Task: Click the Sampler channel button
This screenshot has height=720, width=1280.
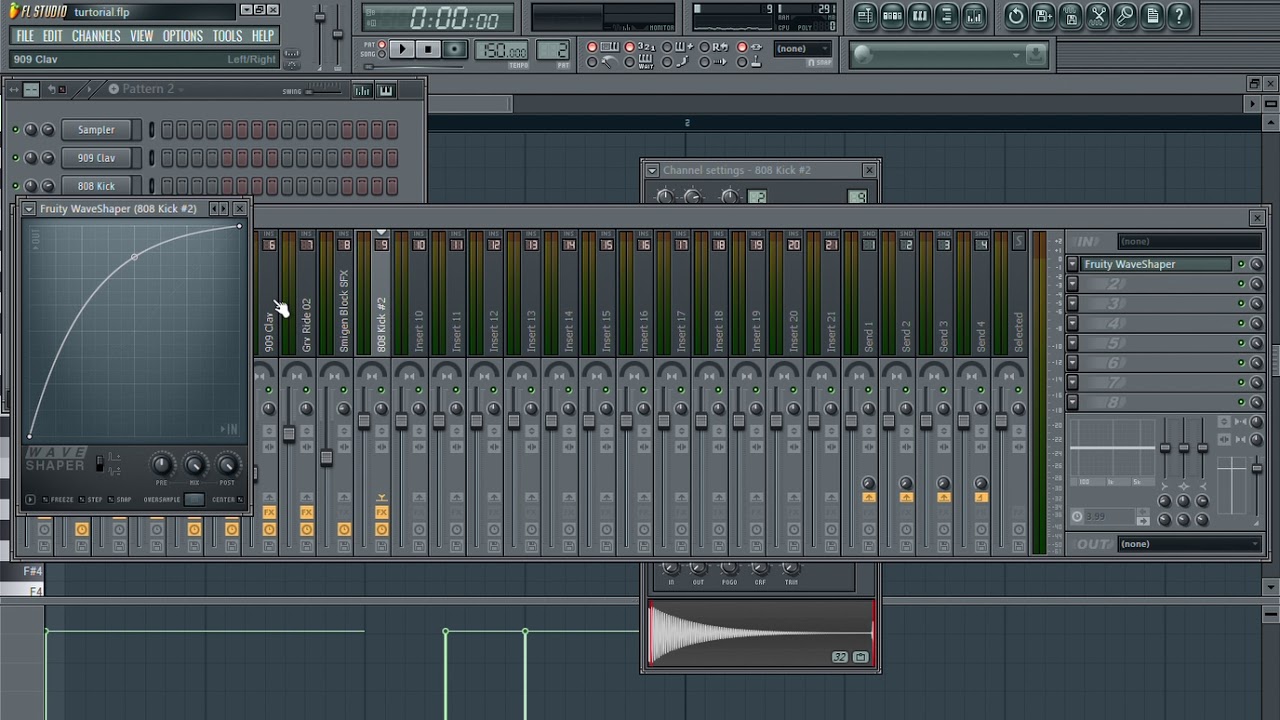Action: tap(97, 130)
